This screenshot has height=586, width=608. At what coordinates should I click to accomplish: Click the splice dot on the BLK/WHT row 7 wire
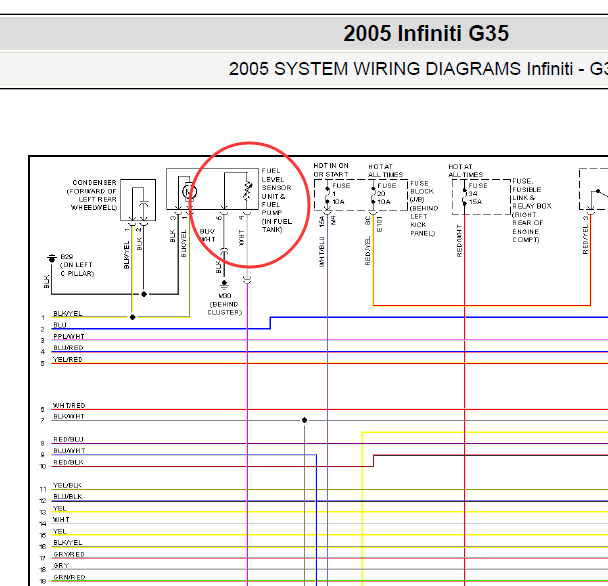304,420
